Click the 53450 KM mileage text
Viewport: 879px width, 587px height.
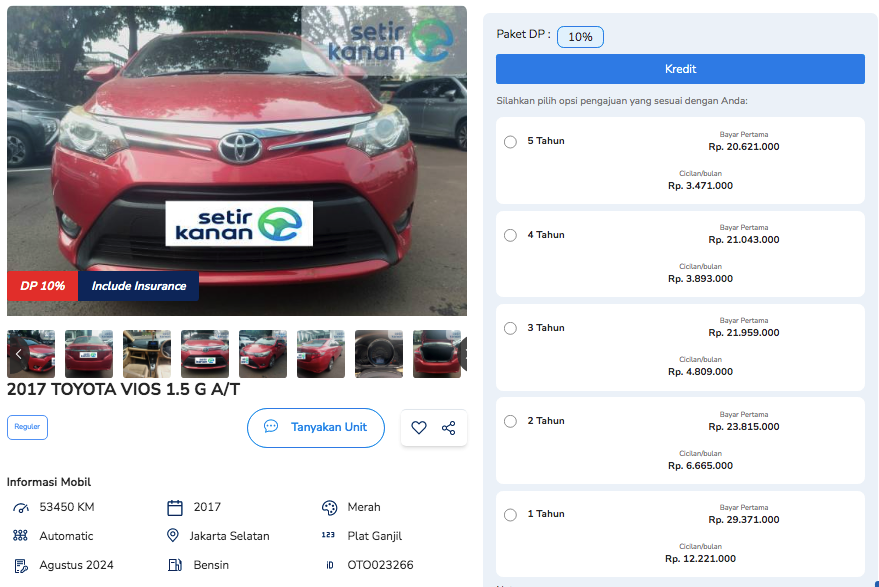(67, 507)
